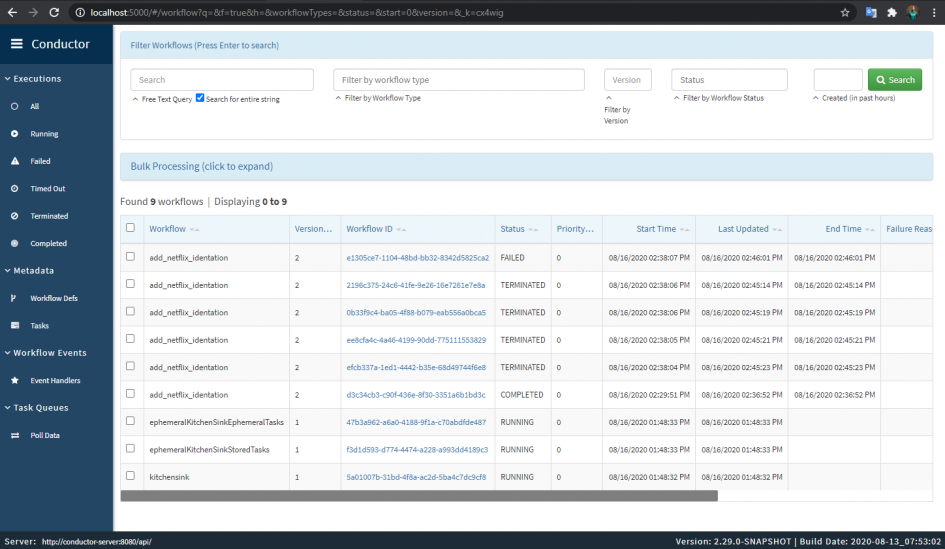Click the Timed Out clock icon
Screen dimensions: 945x549
[14, 189]
